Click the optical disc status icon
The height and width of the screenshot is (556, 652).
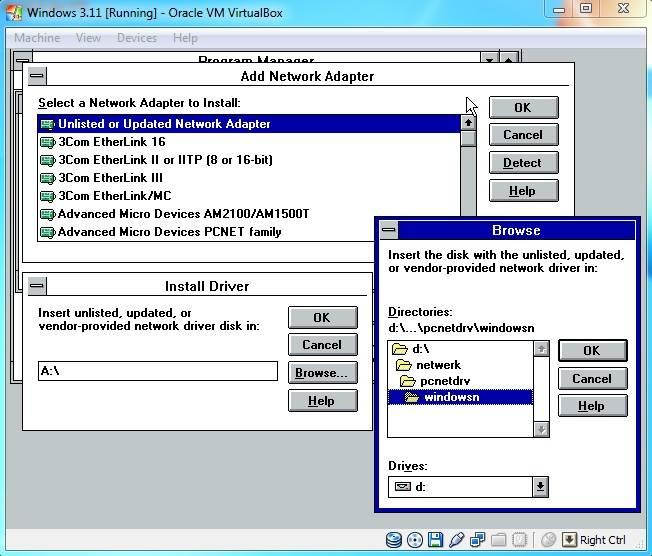click(415, 541)
